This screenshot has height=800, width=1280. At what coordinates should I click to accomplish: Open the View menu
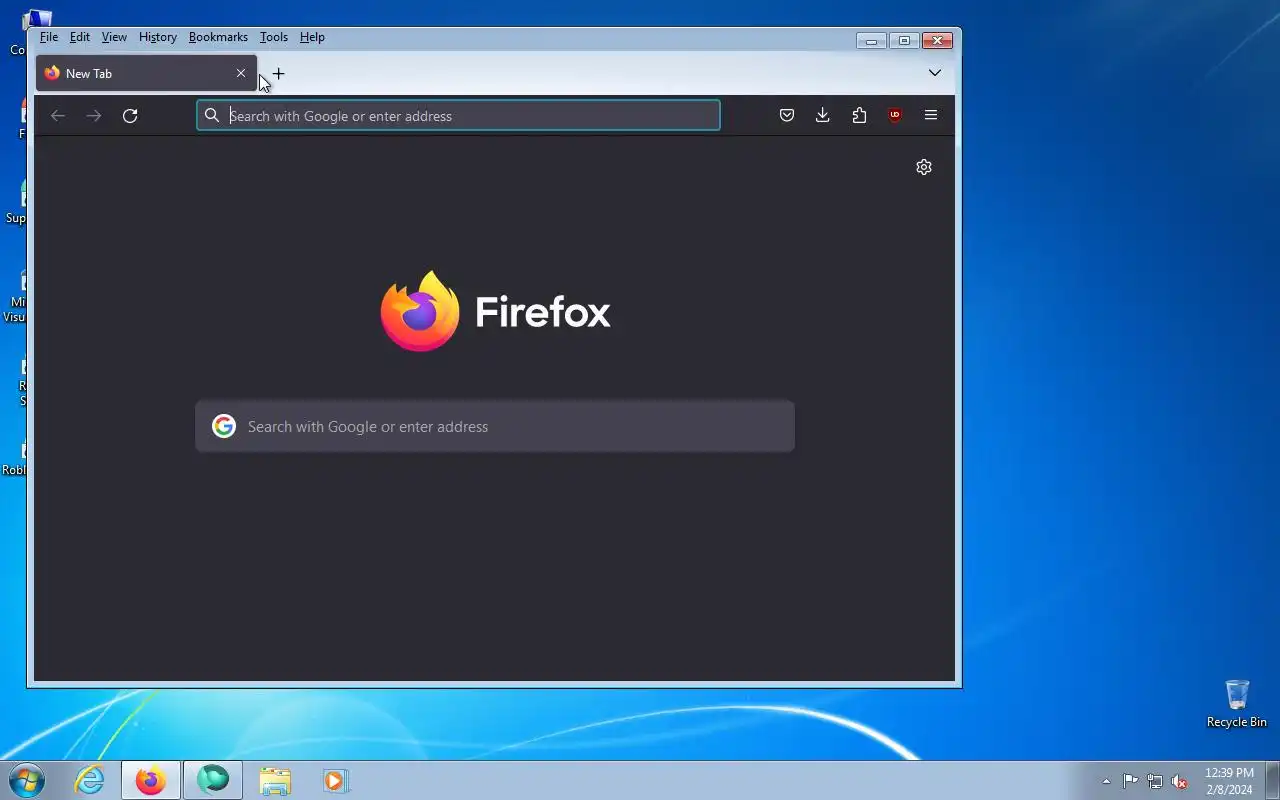point(114,37)
